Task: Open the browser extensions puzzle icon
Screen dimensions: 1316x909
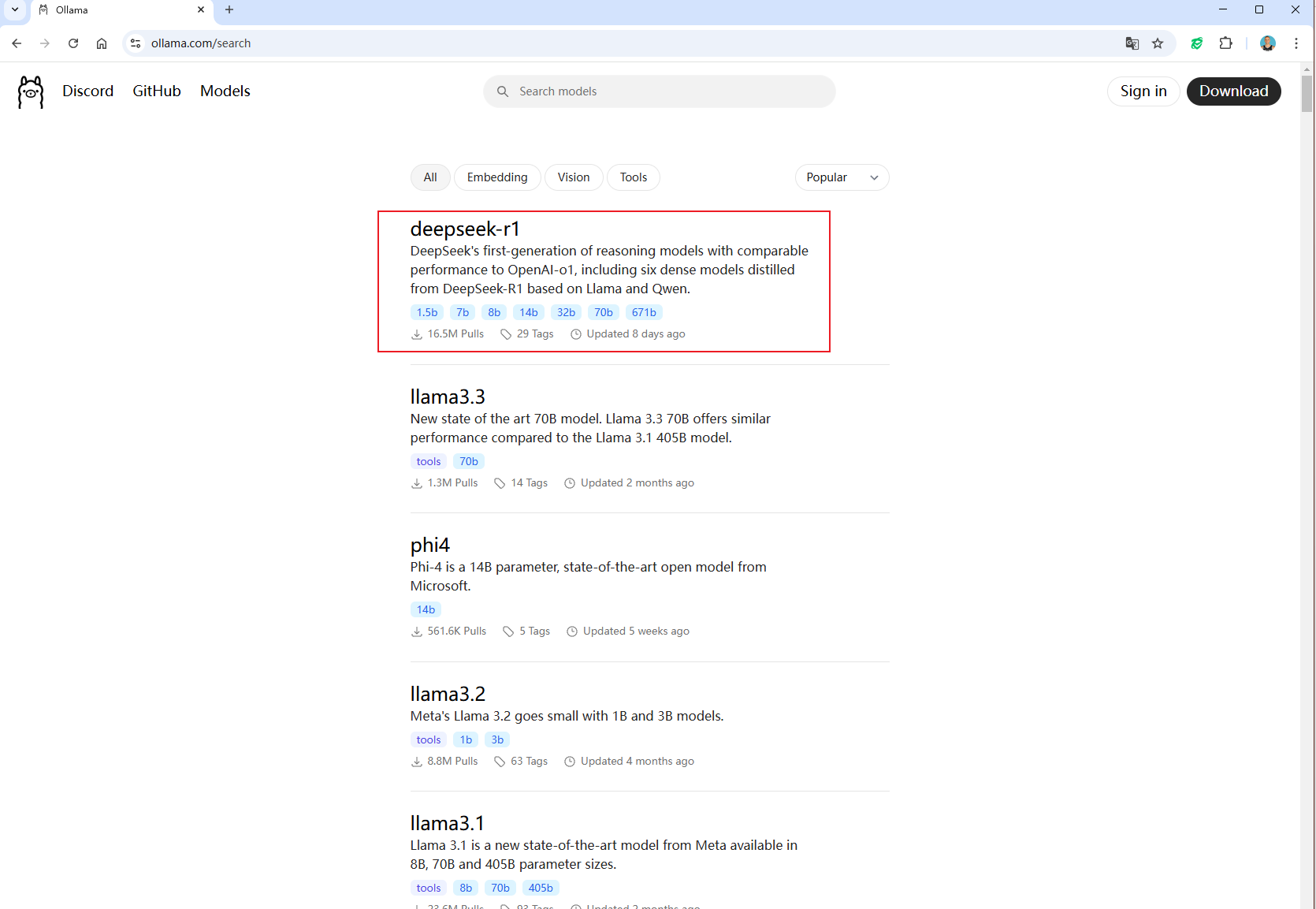Action: click(x=1225, y=43)
